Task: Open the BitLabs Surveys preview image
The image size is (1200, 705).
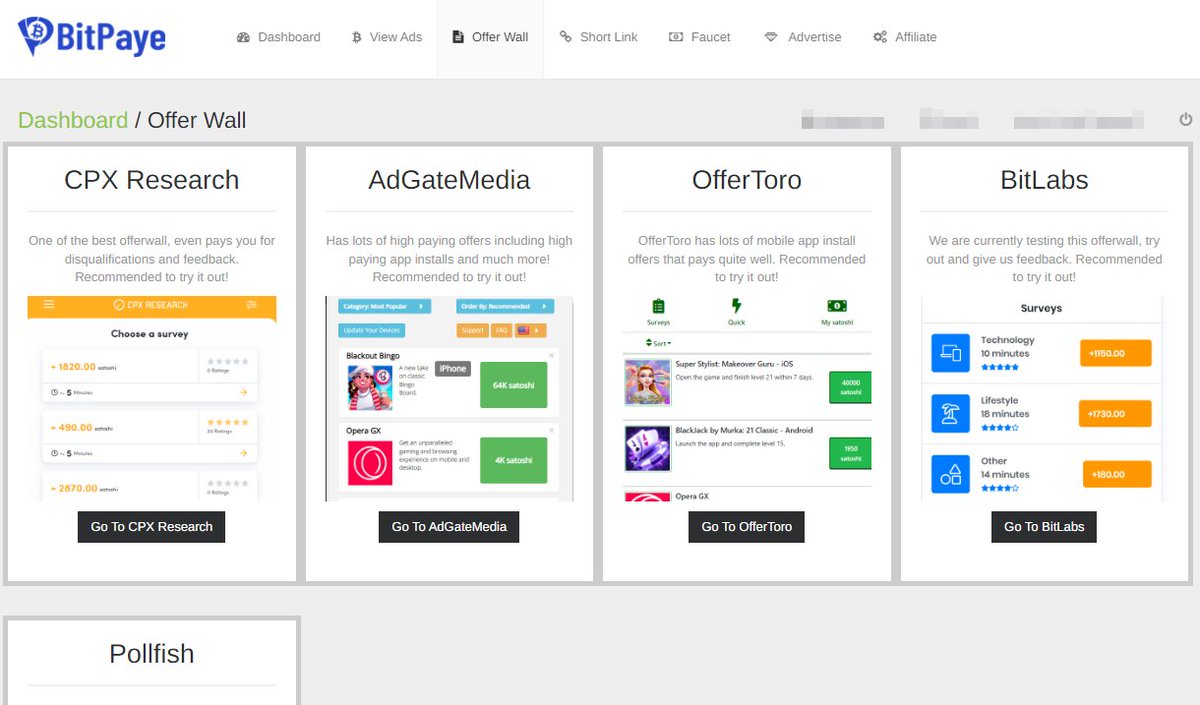Action: [x=1044, y=398]
